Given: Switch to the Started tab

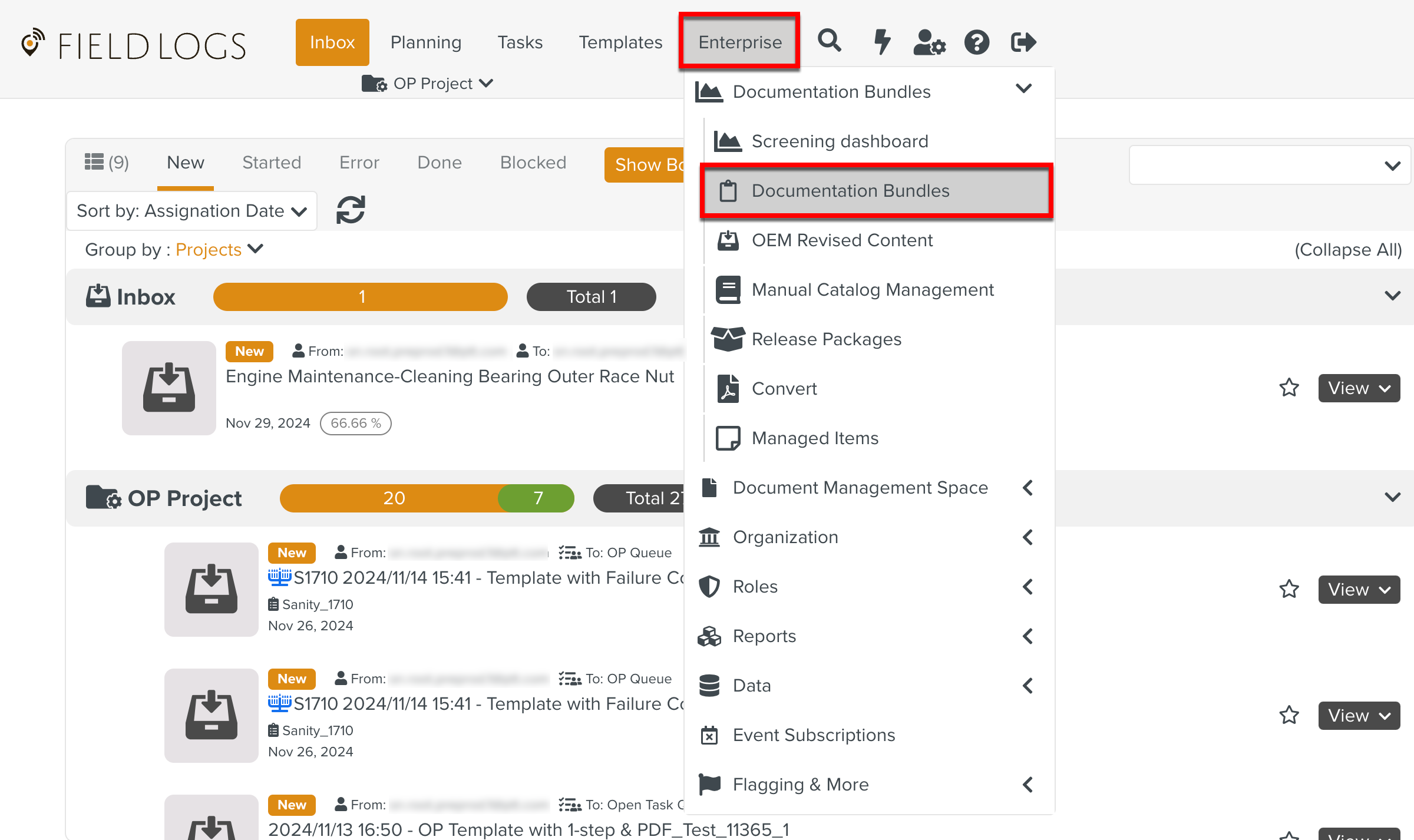Looking at the screenshot, I should (x=272, y=163).
